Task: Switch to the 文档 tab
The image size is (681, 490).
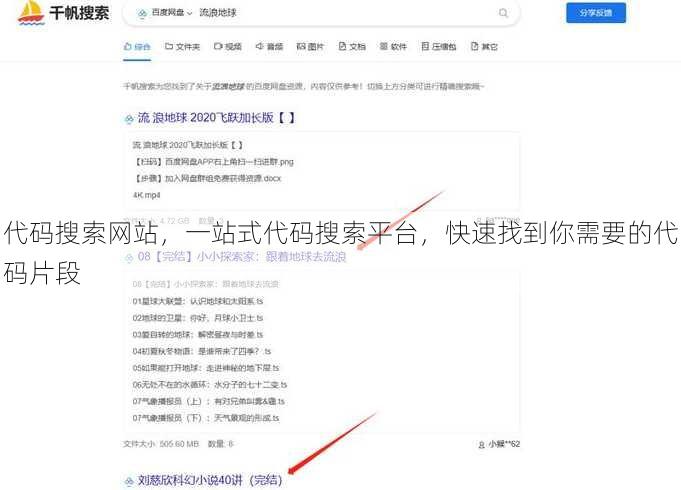Action: click(352, 46)
